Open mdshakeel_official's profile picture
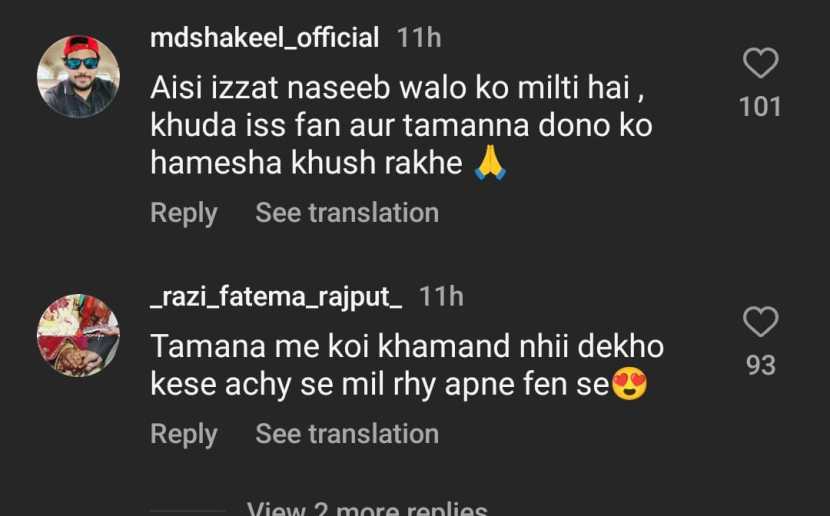Screen dimensions: 830x516 point(78,77)
